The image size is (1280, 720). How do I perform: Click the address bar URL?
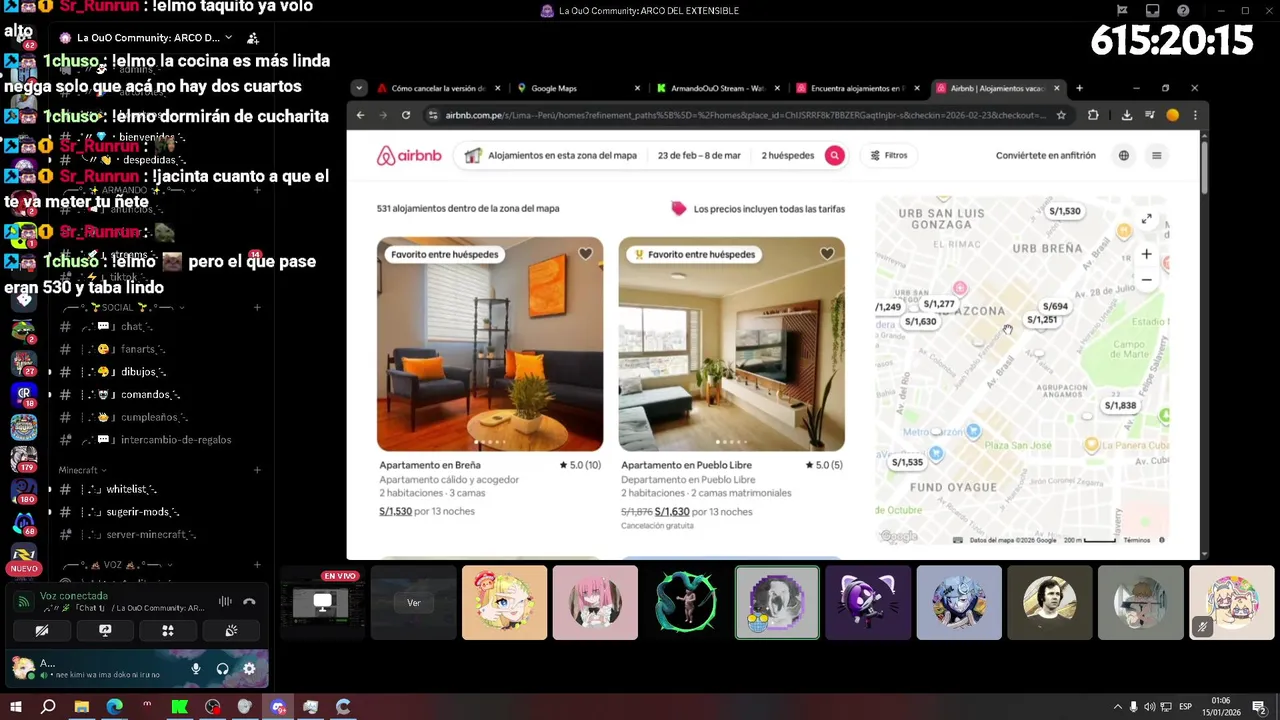[745, 115]
